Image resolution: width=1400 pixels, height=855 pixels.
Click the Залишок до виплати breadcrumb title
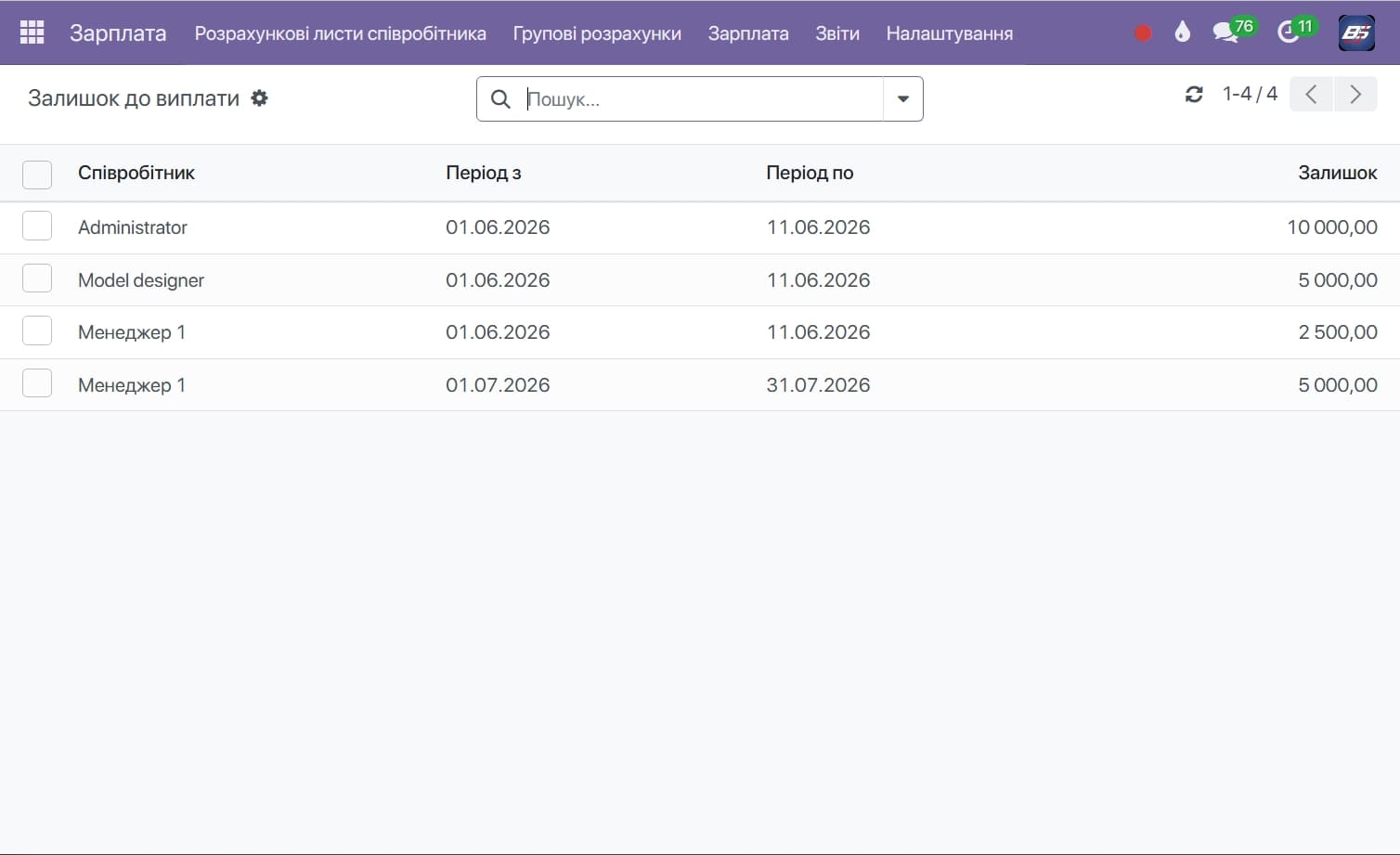coord(134,98)
